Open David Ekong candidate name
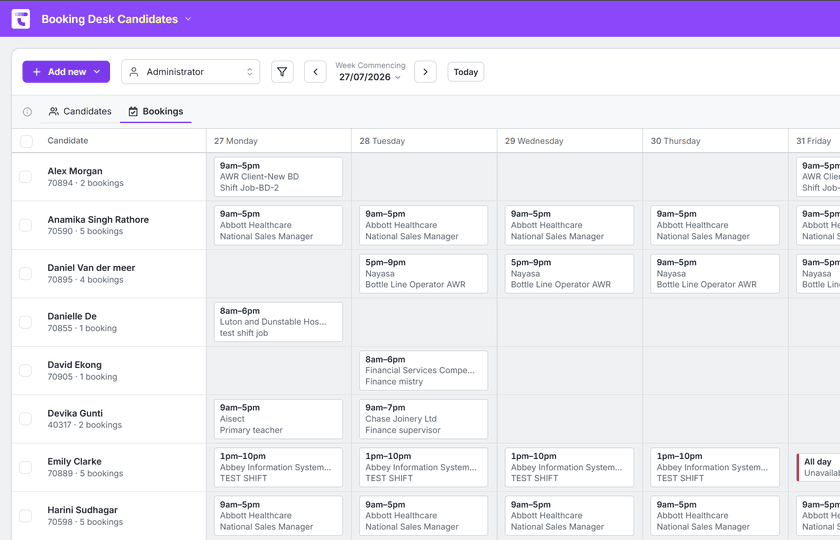The image size is (840, 540). (74, 365)
